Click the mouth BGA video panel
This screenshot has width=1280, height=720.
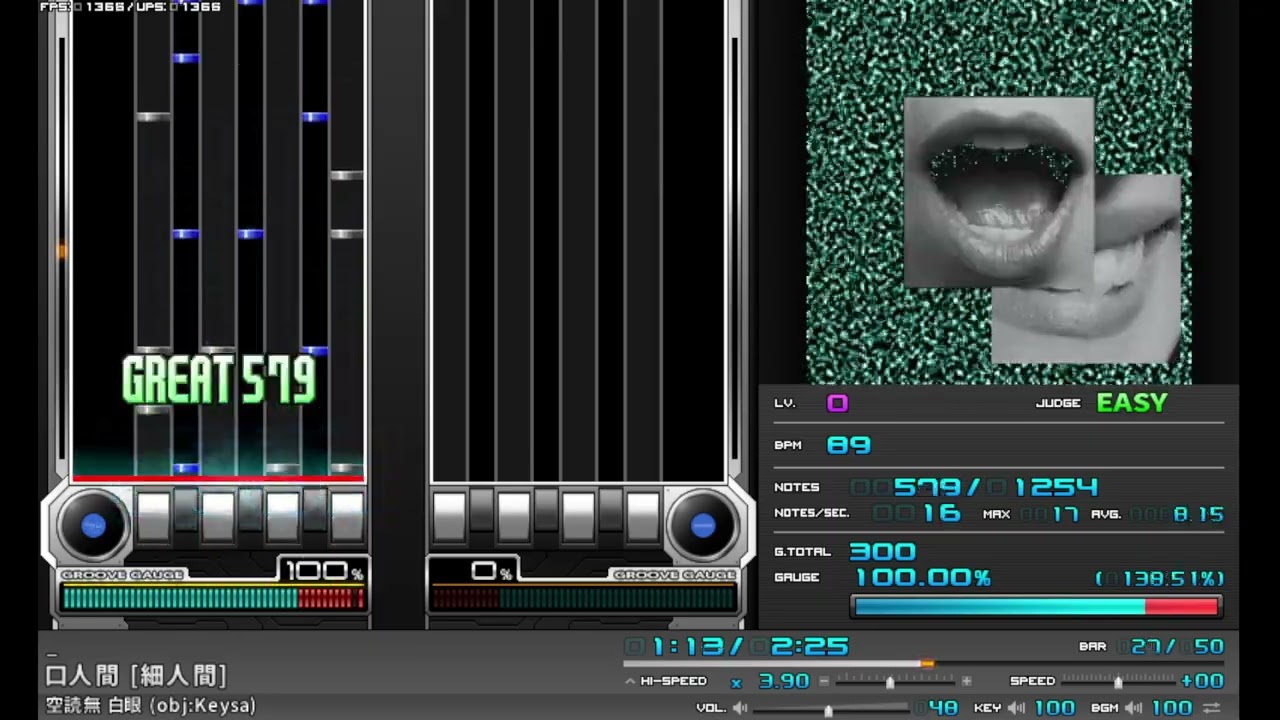tap(998, 192)
